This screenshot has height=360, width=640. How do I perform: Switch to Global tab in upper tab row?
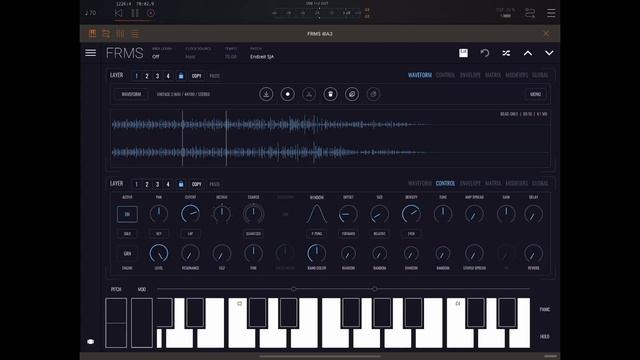click(x=540, y=75)
